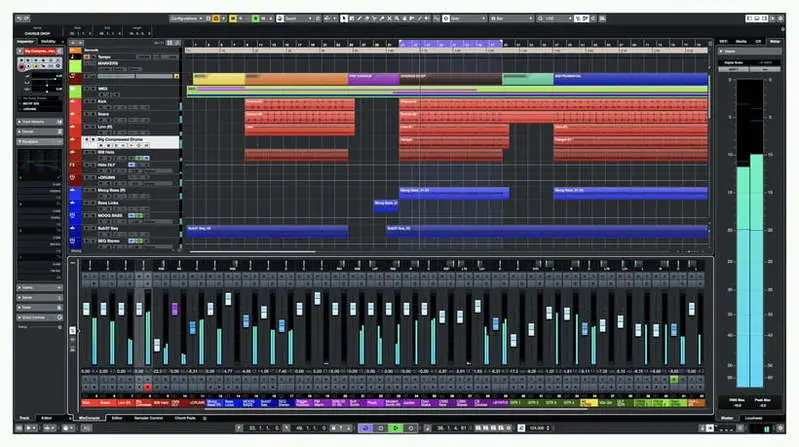Viewport: 799px width, 447px height.
Task: Click the purple mixer channel fader
Action: (174, 309)
